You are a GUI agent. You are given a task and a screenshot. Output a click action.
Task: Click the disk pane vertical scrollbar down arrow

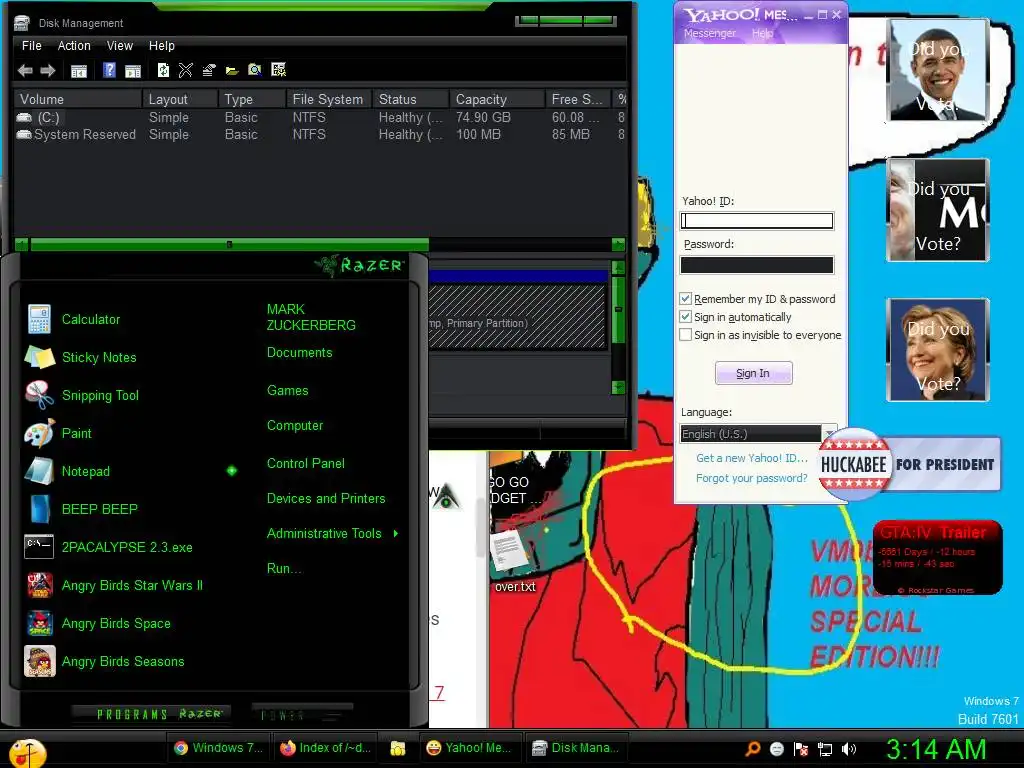pyautogui.click(x=618, y=387)
